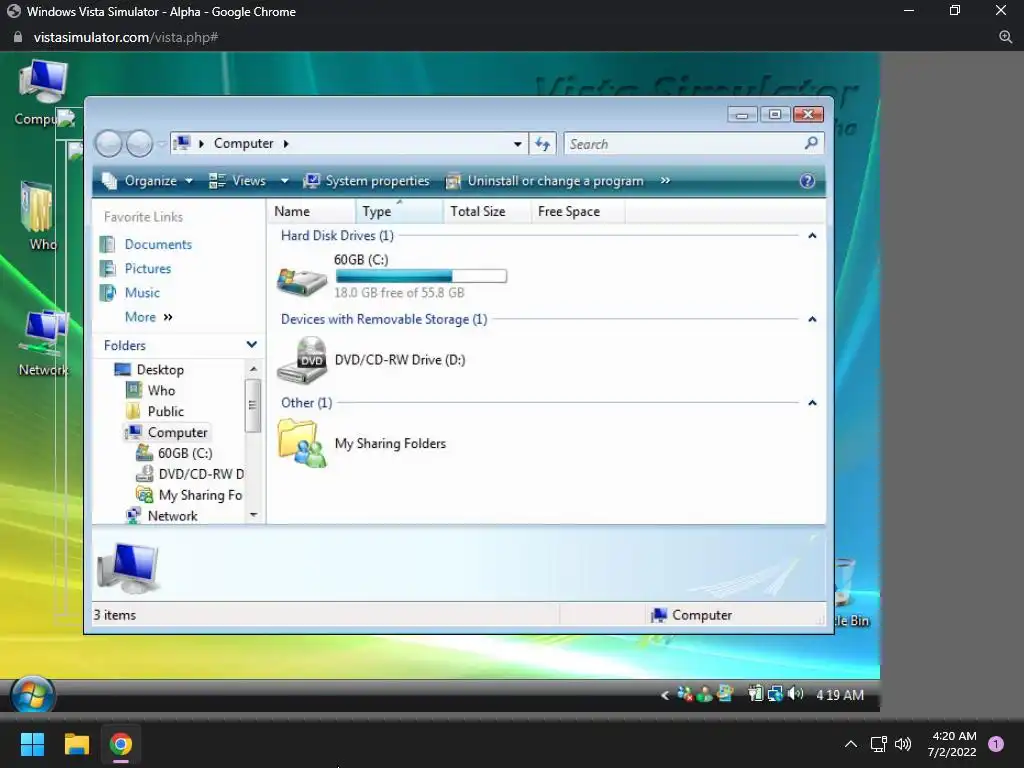Select Who in the folder tree
Viewport: 1024px width, 768px height.
[161, 391]
